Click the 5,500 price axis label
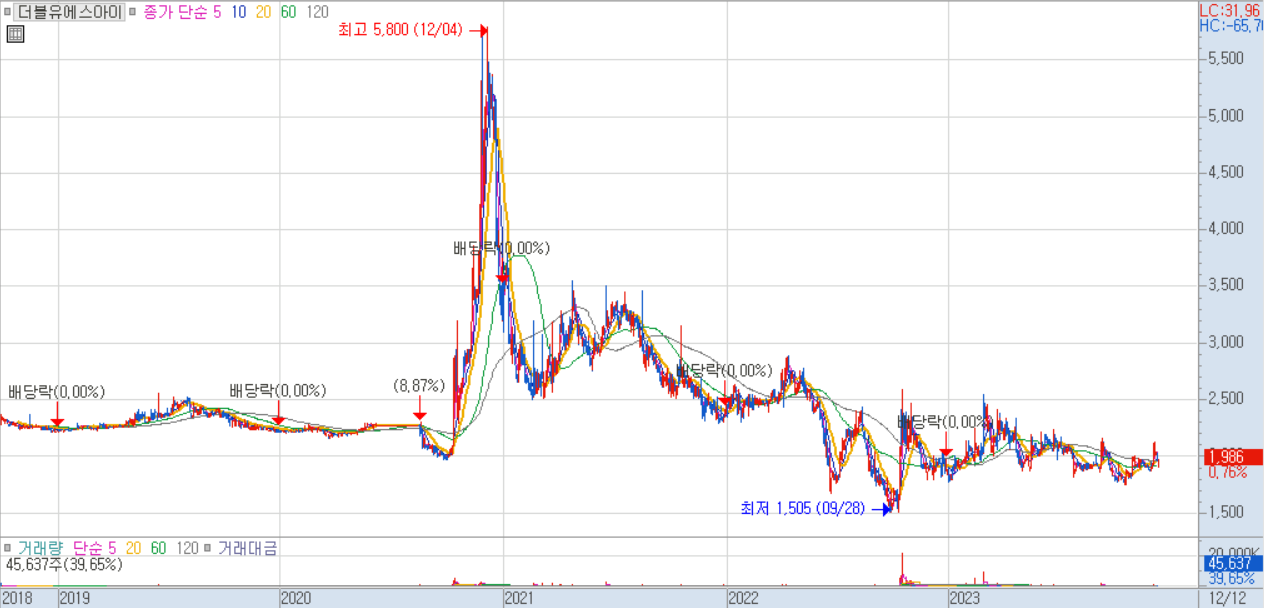This screenshot has height=608, width=1264. coord(1226,59)
